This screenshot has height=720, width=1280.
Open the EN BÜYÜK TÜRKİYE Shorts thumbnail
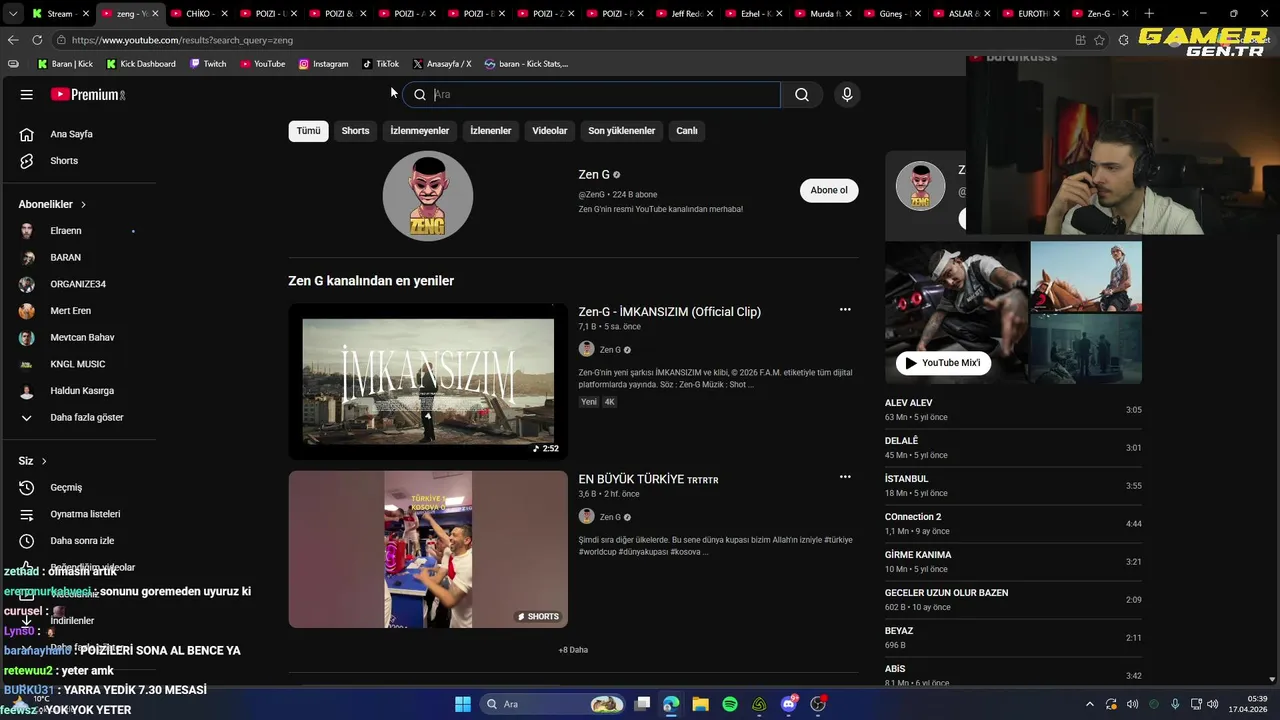click(x=428, y=549)
